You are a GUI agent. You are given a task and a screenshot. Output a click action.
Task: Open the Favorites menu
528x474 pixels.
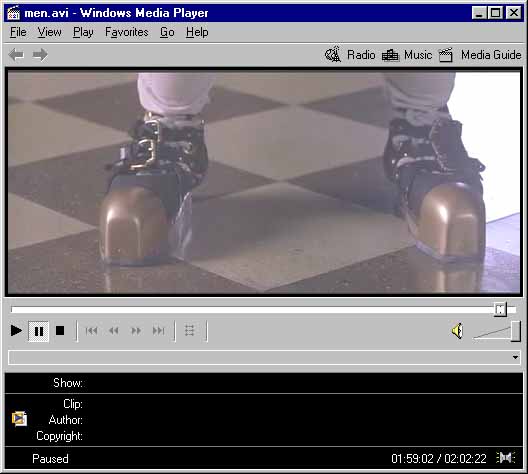127,32
